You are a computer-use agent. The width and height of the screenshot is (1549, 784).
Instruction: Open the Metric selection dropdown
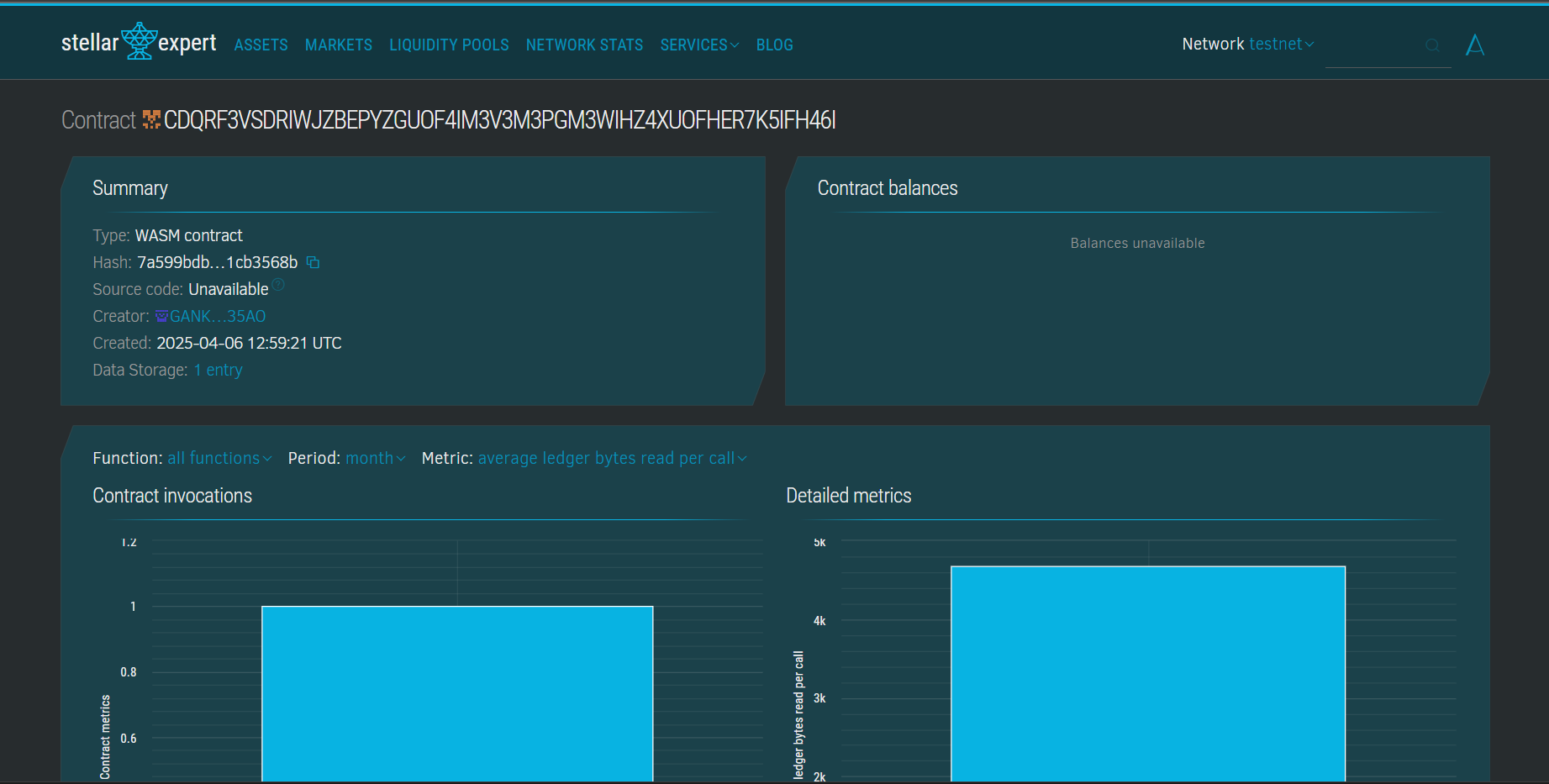[x=611, y=459]
